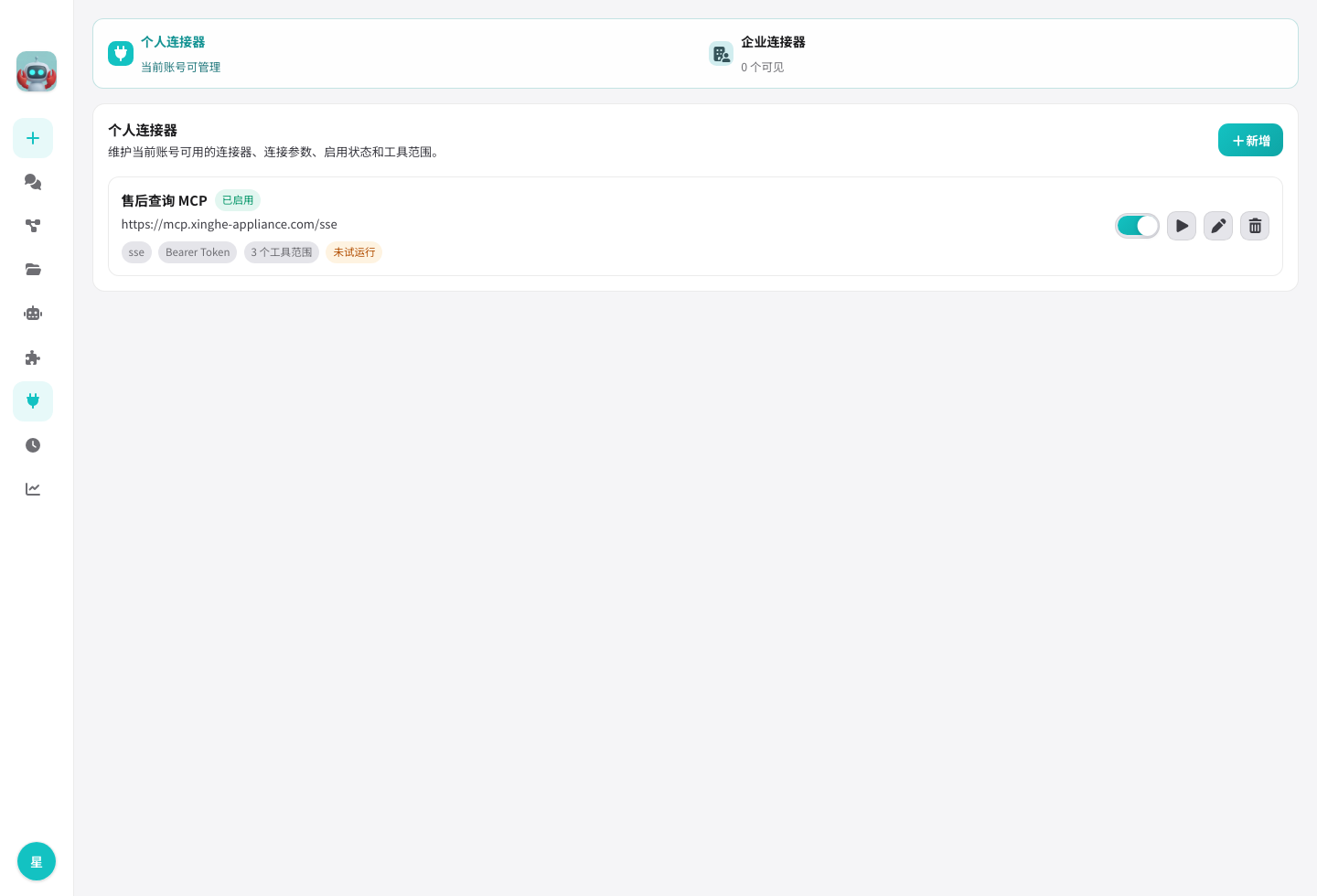Click the mcp.xinghe-appliance.com URL text
Image resolution: width=1317 pixels, height=896 pixels.
230,224
